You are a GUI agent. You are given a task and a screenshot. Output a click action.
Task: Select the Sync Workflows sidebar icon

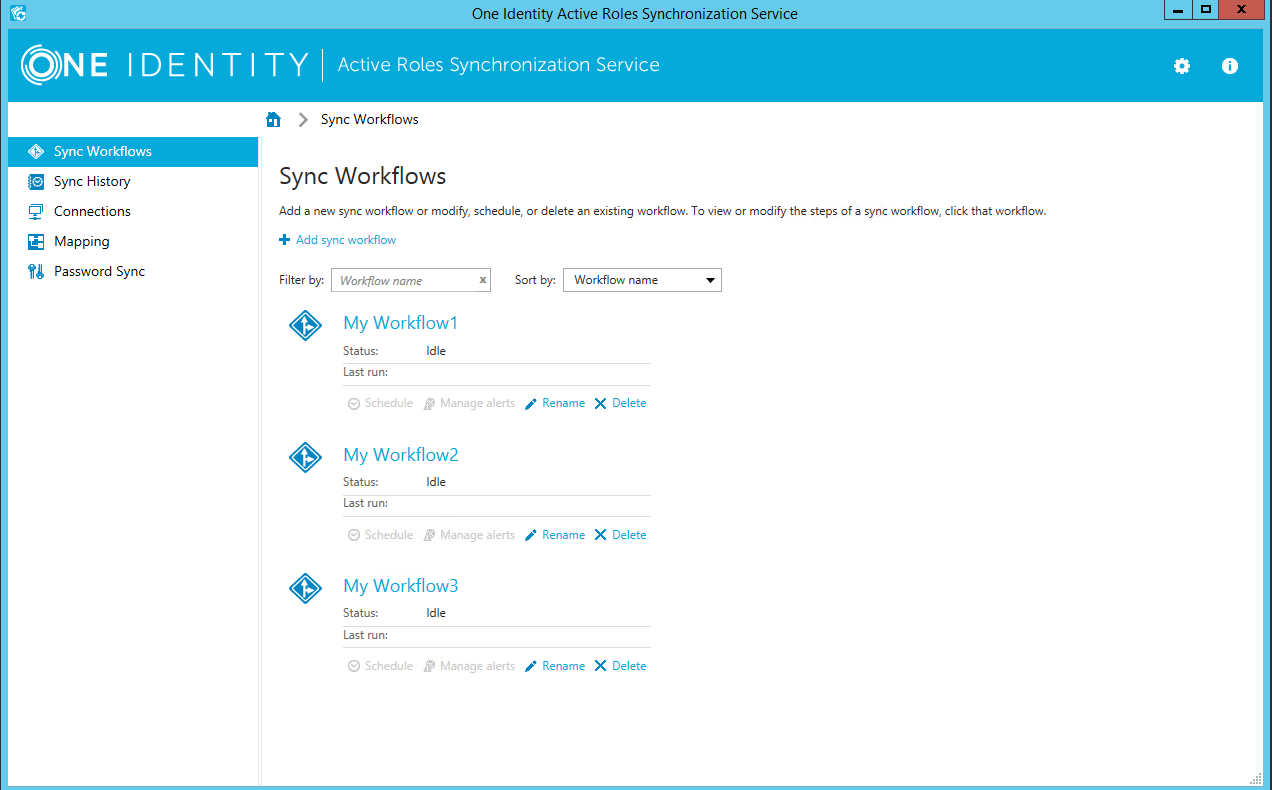tap(36, 152)
